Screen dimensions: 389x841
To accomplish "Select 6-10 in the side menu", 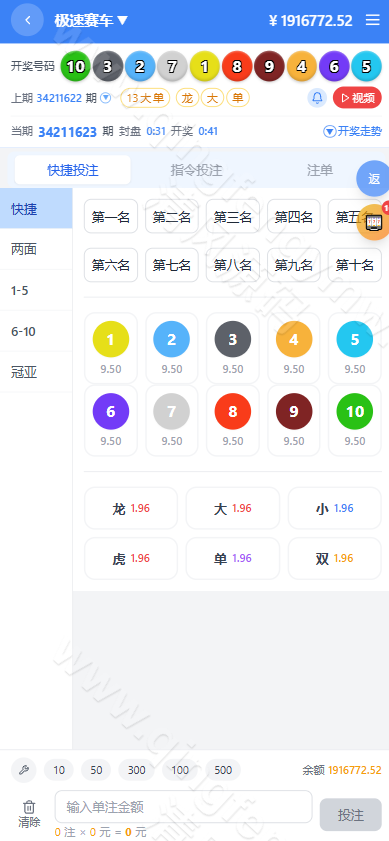I will pos(36,331).
